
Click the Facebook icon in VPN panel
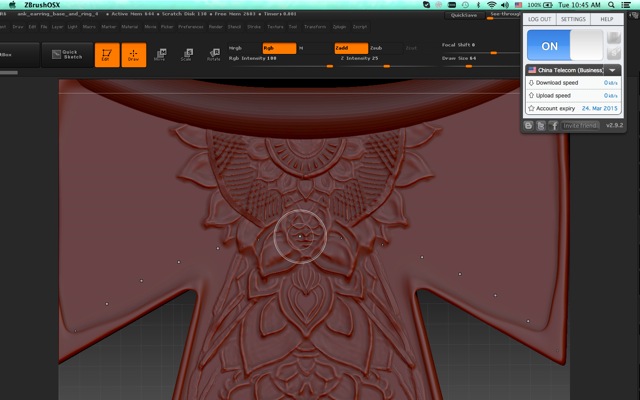(553, 125)
